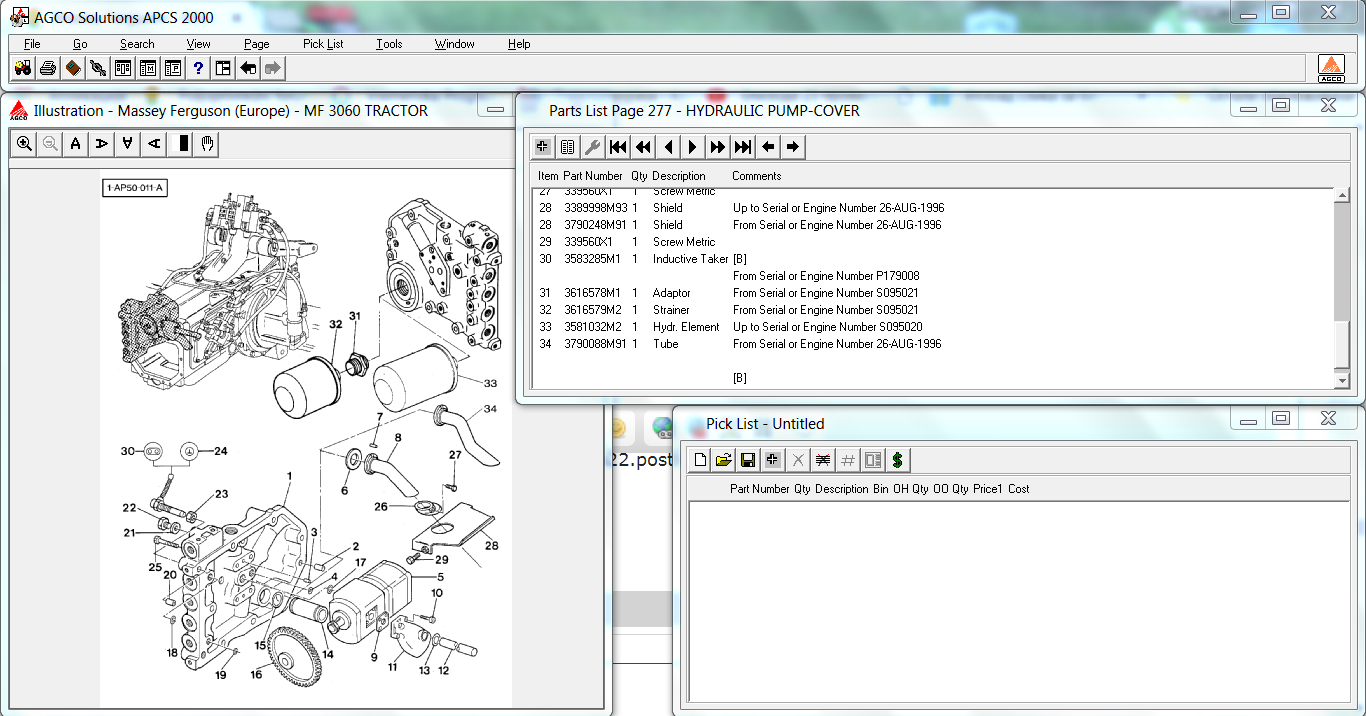Click the Price1 column header in Pick List
Screen dimensions: 1366x716
point(987,489)
